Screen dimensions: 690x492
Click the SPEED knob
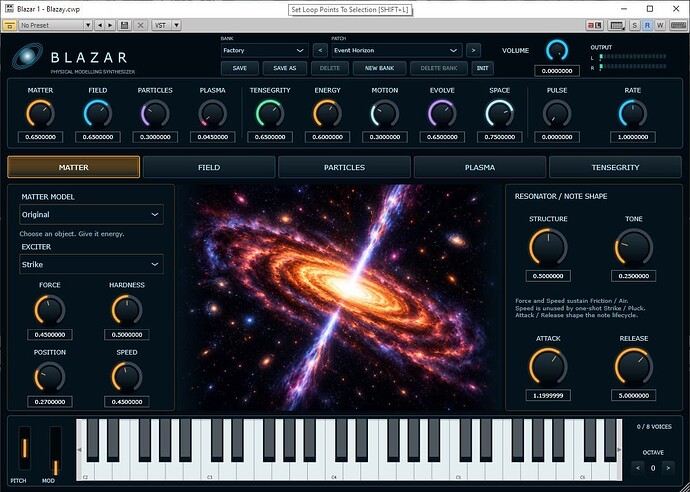click(127, 377)
